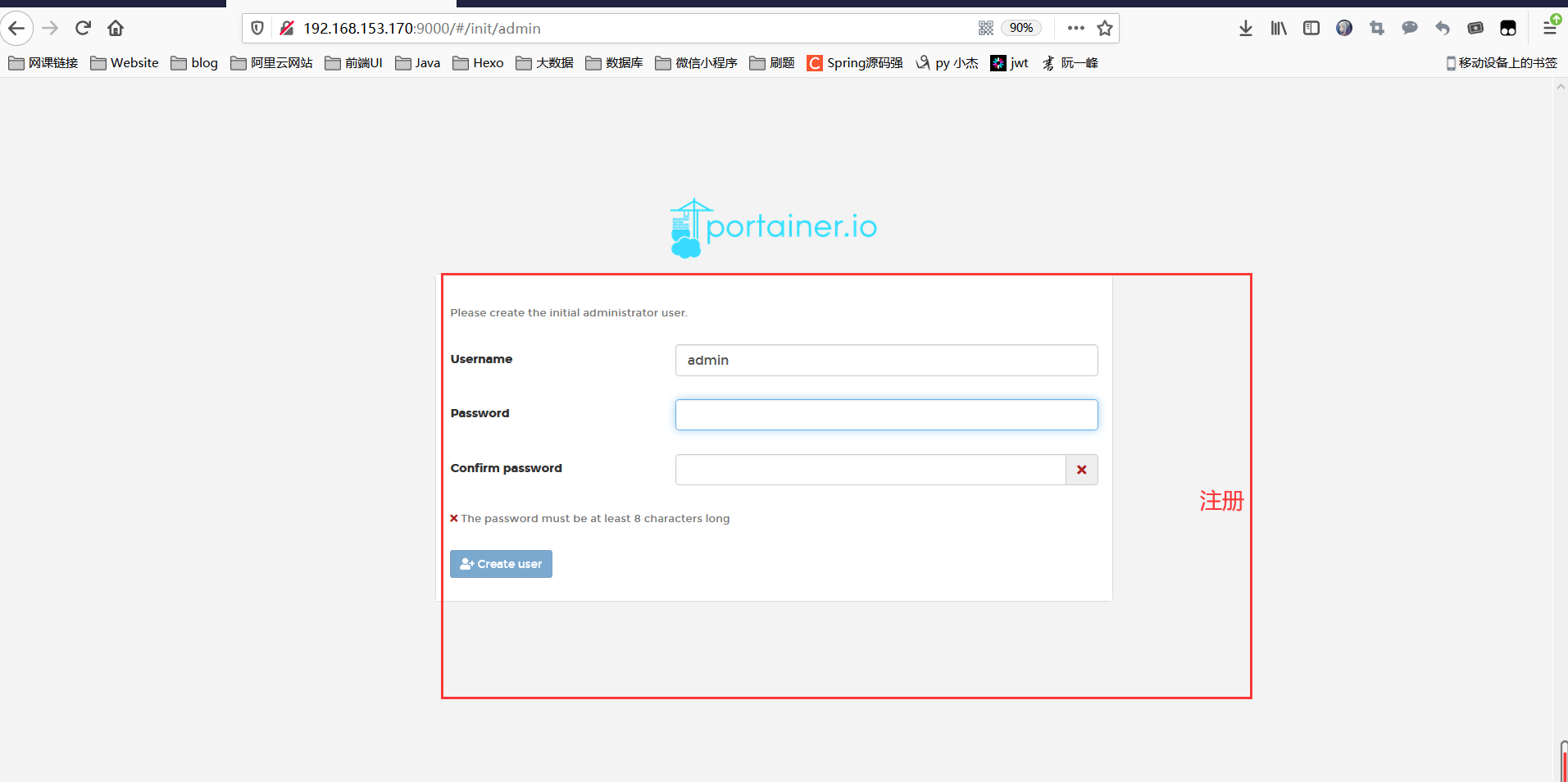Click the insecure connection lock icon

tap(286, 29)
